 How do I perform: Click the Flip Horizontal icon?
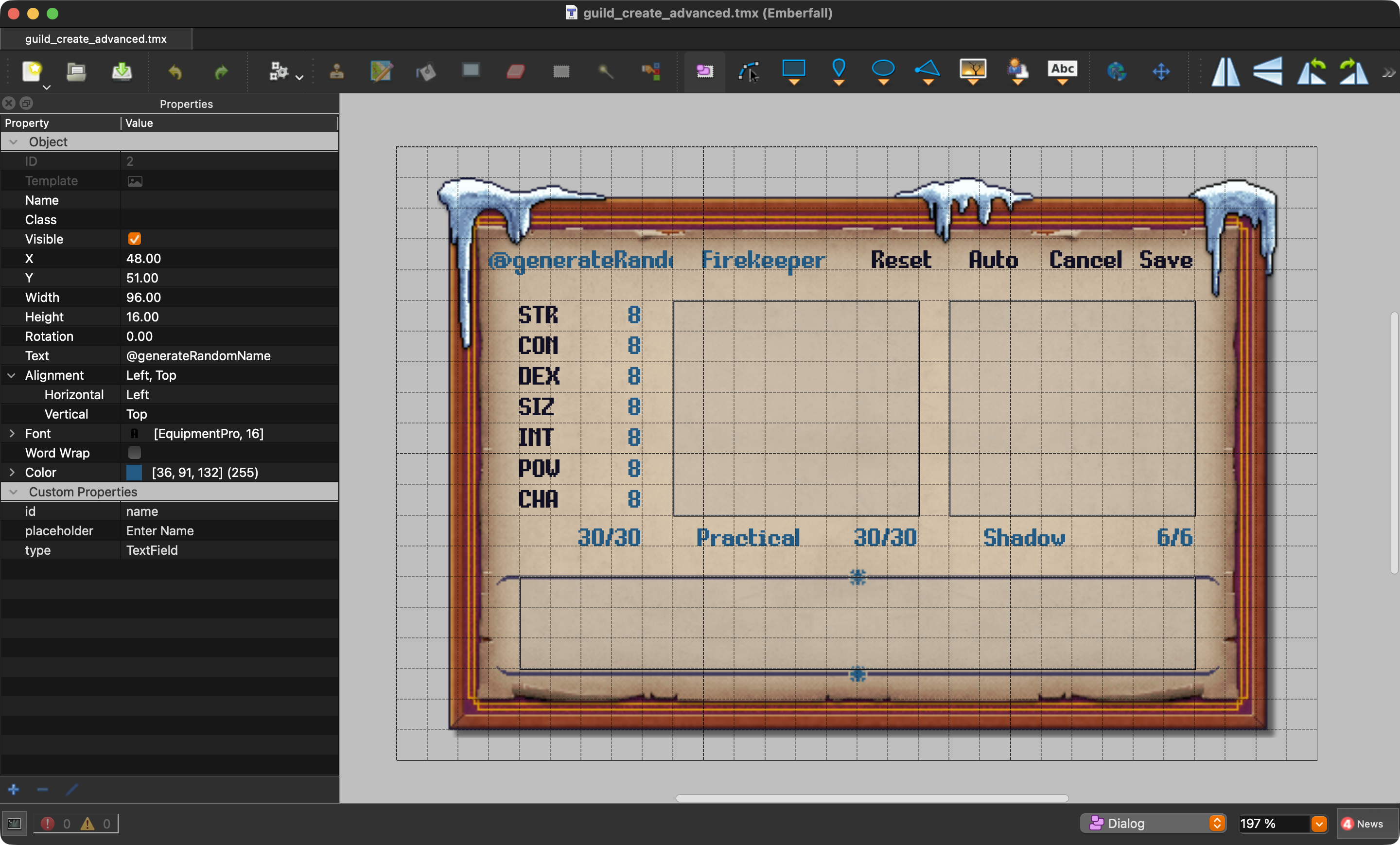pyautogui.click(x=1225, y=71)
